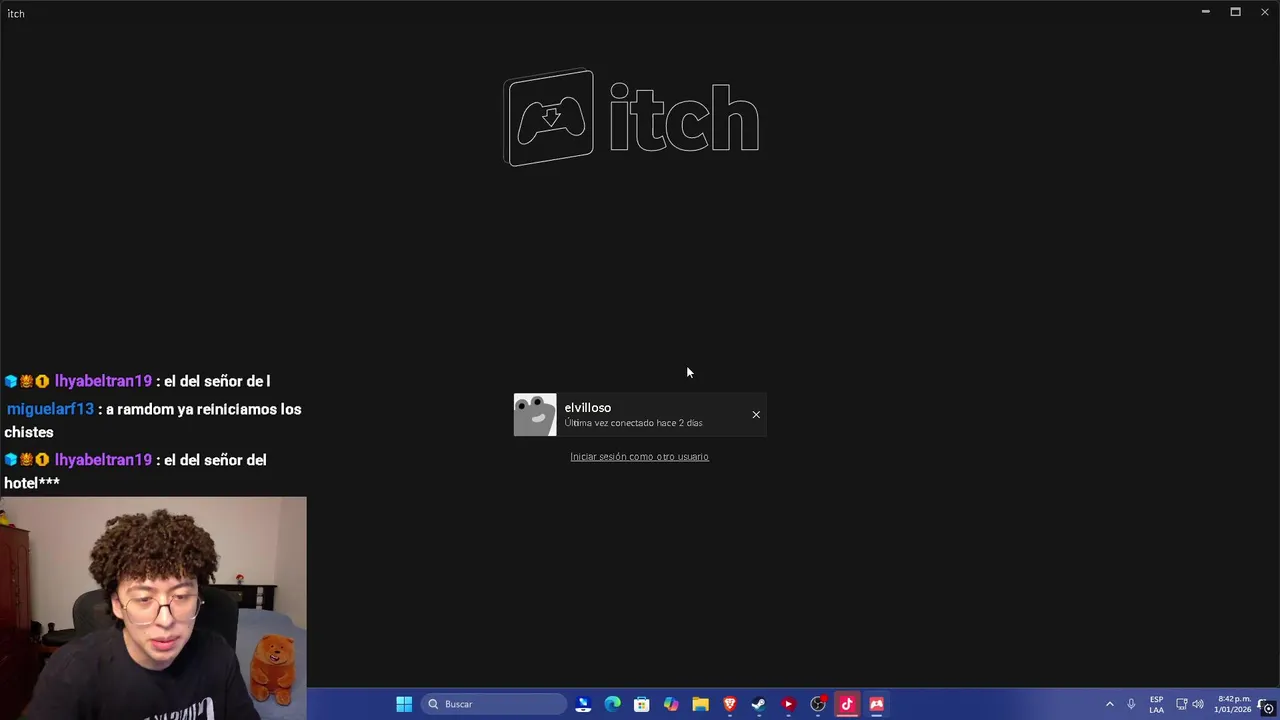Click the elvilloso profile avatar
Viewport: 1280px width, 720px height.
[535, 415]
